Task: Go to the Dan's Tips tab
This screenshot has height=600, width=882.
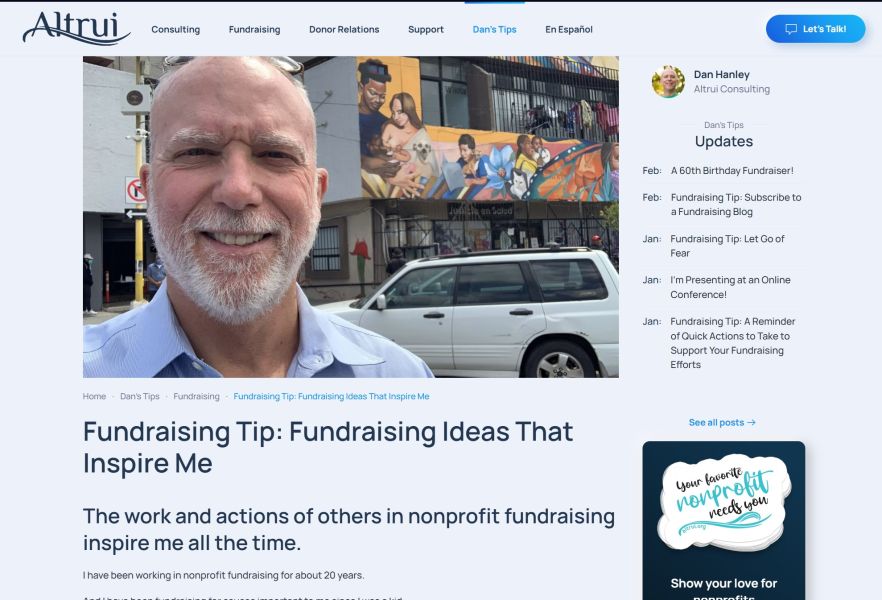Action: pos(494,29)
